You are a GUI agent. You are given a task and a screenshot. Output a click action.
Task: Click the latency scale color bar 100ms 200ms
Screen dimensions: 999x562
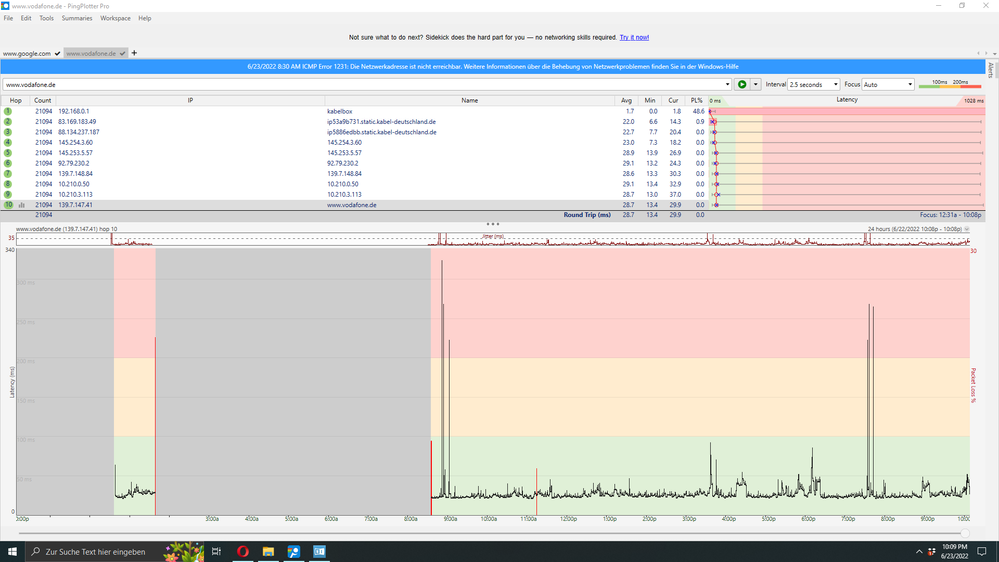[x=949, y=85]
